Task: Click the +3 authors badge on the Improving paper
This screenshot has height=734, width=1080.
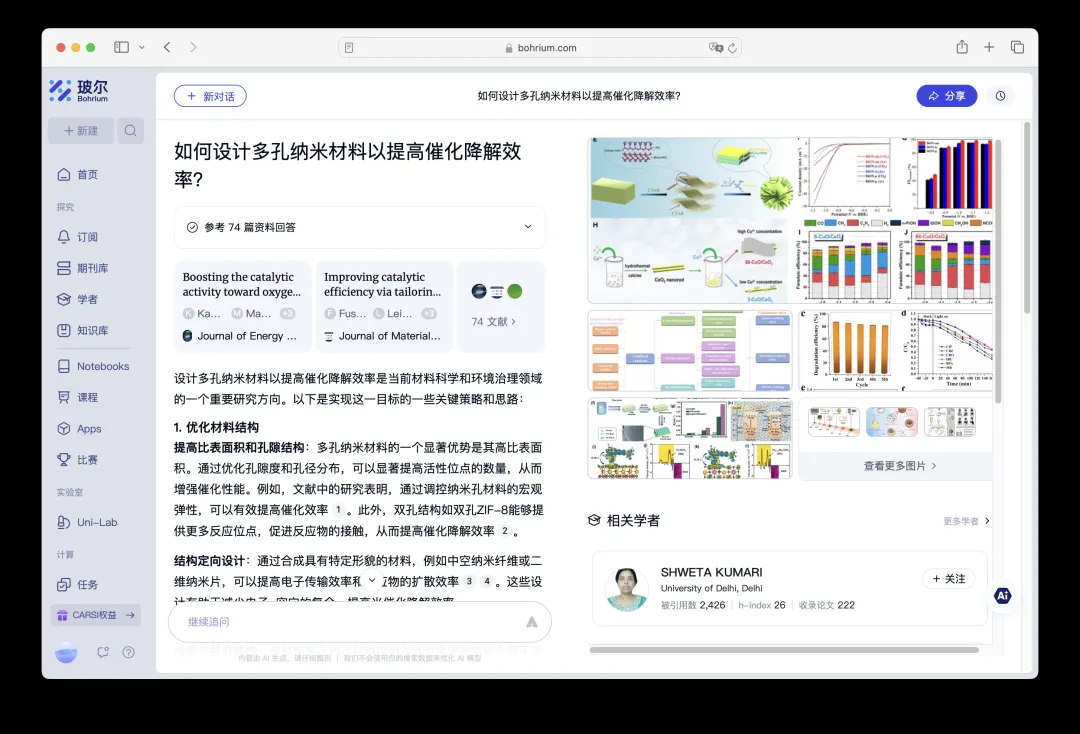Action: [x=428, y=313]
